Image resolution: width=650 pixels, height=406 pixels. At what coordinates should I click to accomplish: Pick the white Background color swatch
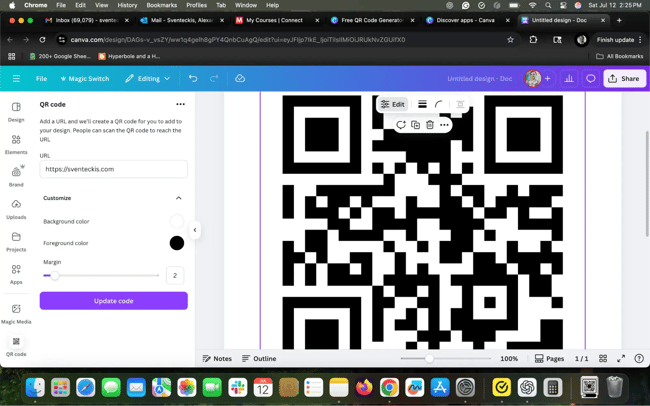(177, 221)
